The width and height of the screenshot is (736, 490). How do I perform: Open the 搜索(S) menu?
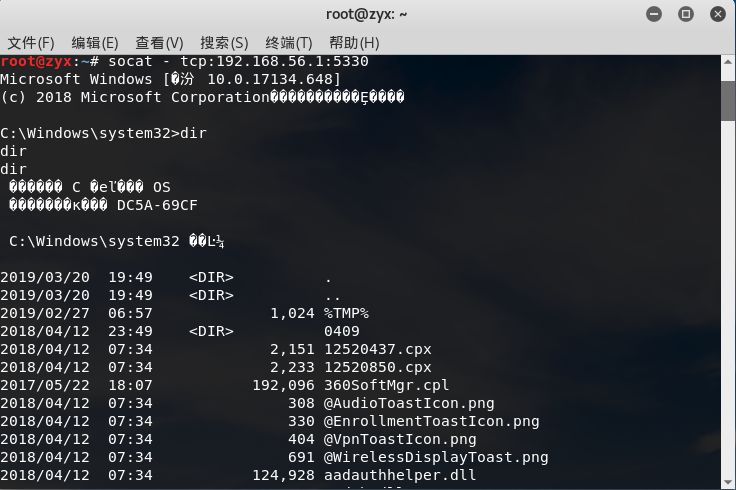224,43
